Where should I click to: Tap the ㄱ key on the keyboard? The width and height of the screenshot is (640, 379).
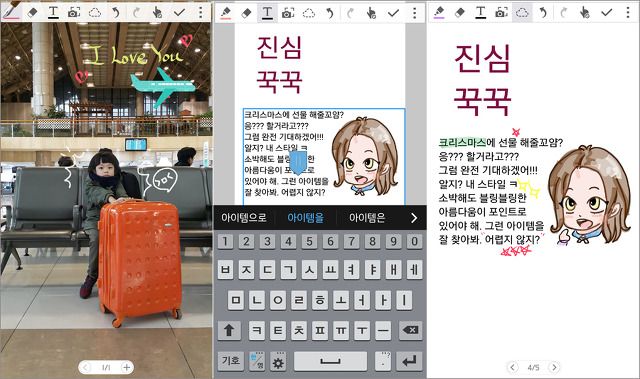pos(288,270)
